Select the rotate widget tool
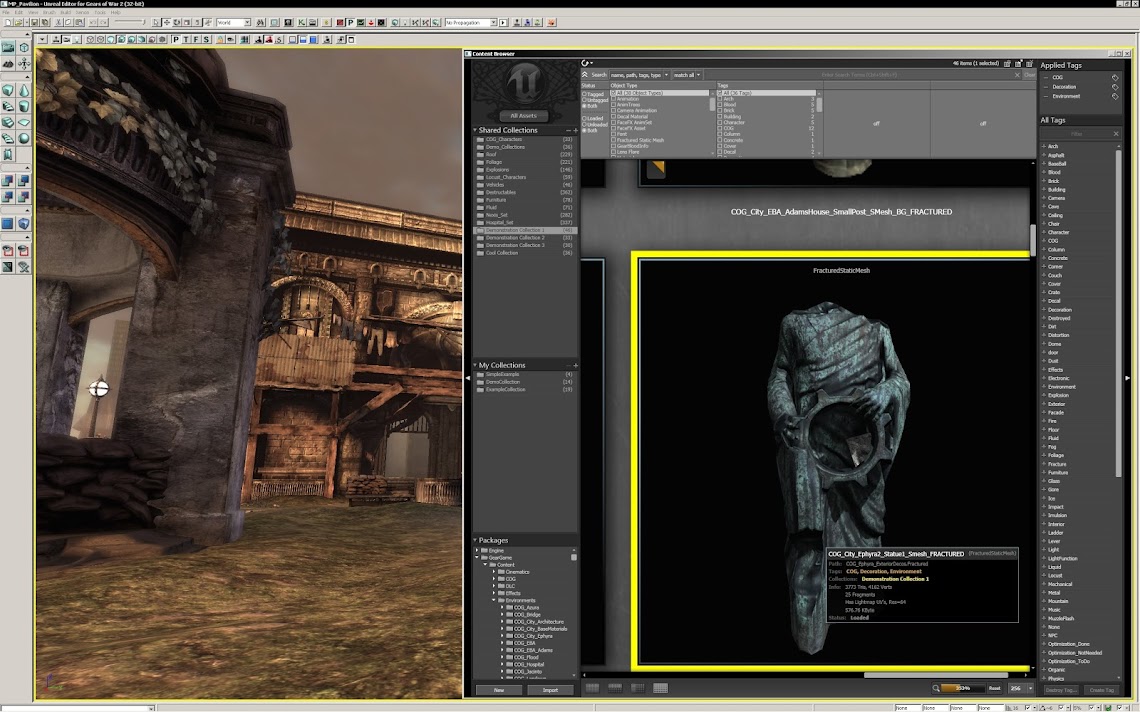The height and width of the screenshot is (712, 1140). pos(177,23)
